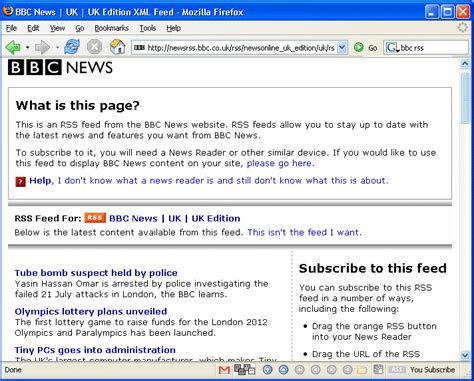The height and width of the screenshot is (381, 474).
Task: Open 'Tube bomb suspect held by police' story
Action: pos(96,273)
